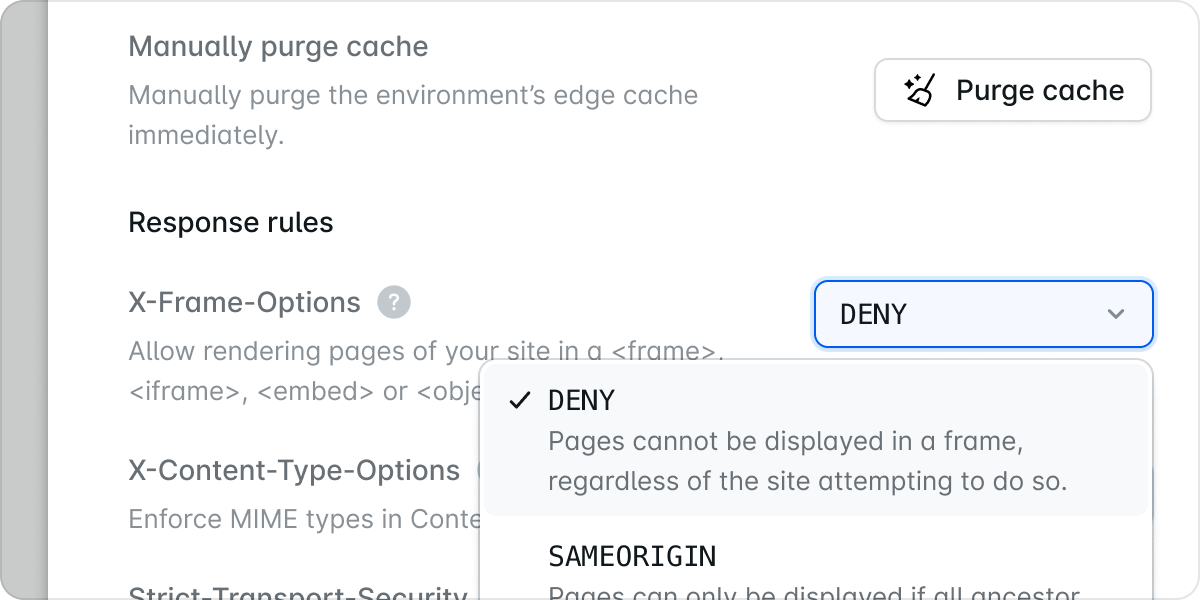Click the '<iframe>, <embed> or' description line
1200x600 pixels.
pyautogui.click(x=304, y=392)
